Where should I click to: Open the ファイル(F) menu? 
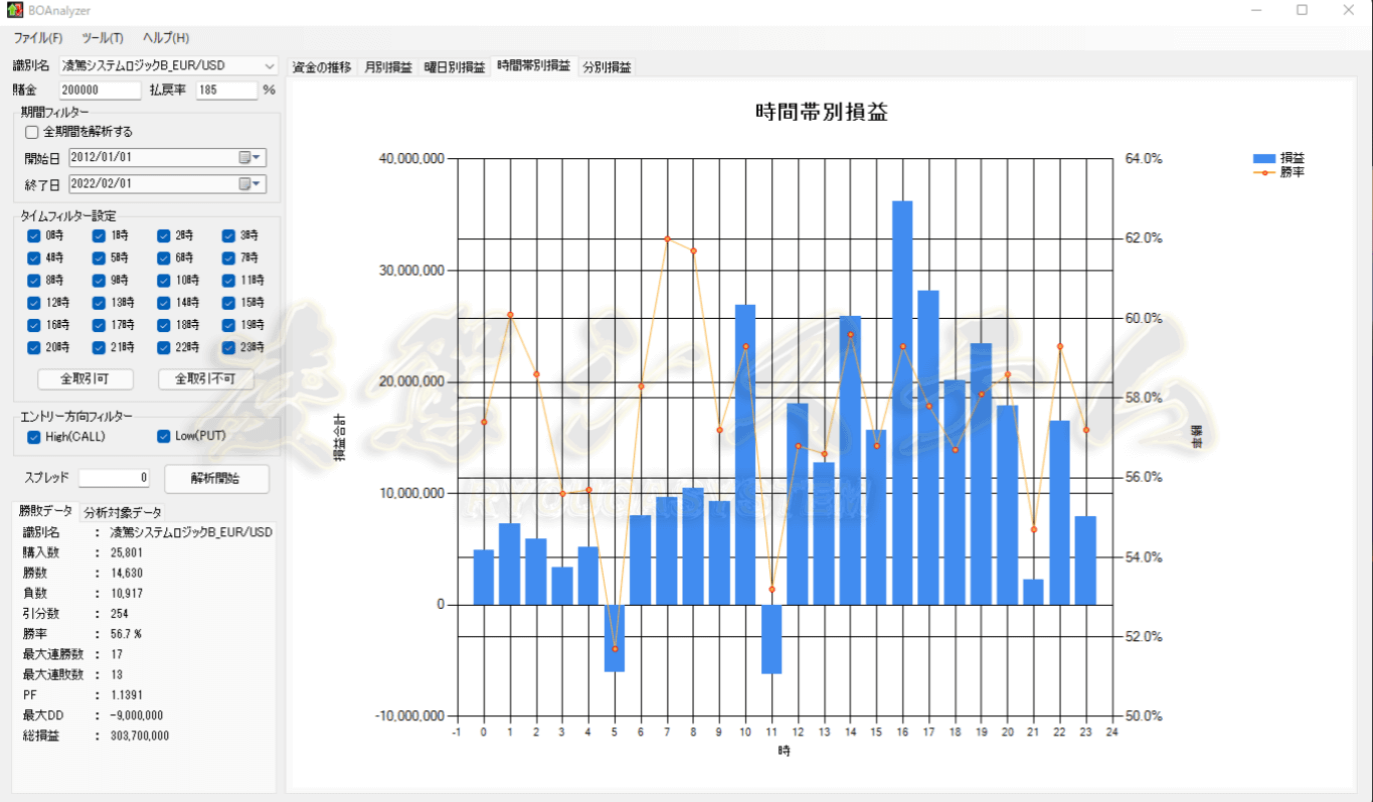38,38
